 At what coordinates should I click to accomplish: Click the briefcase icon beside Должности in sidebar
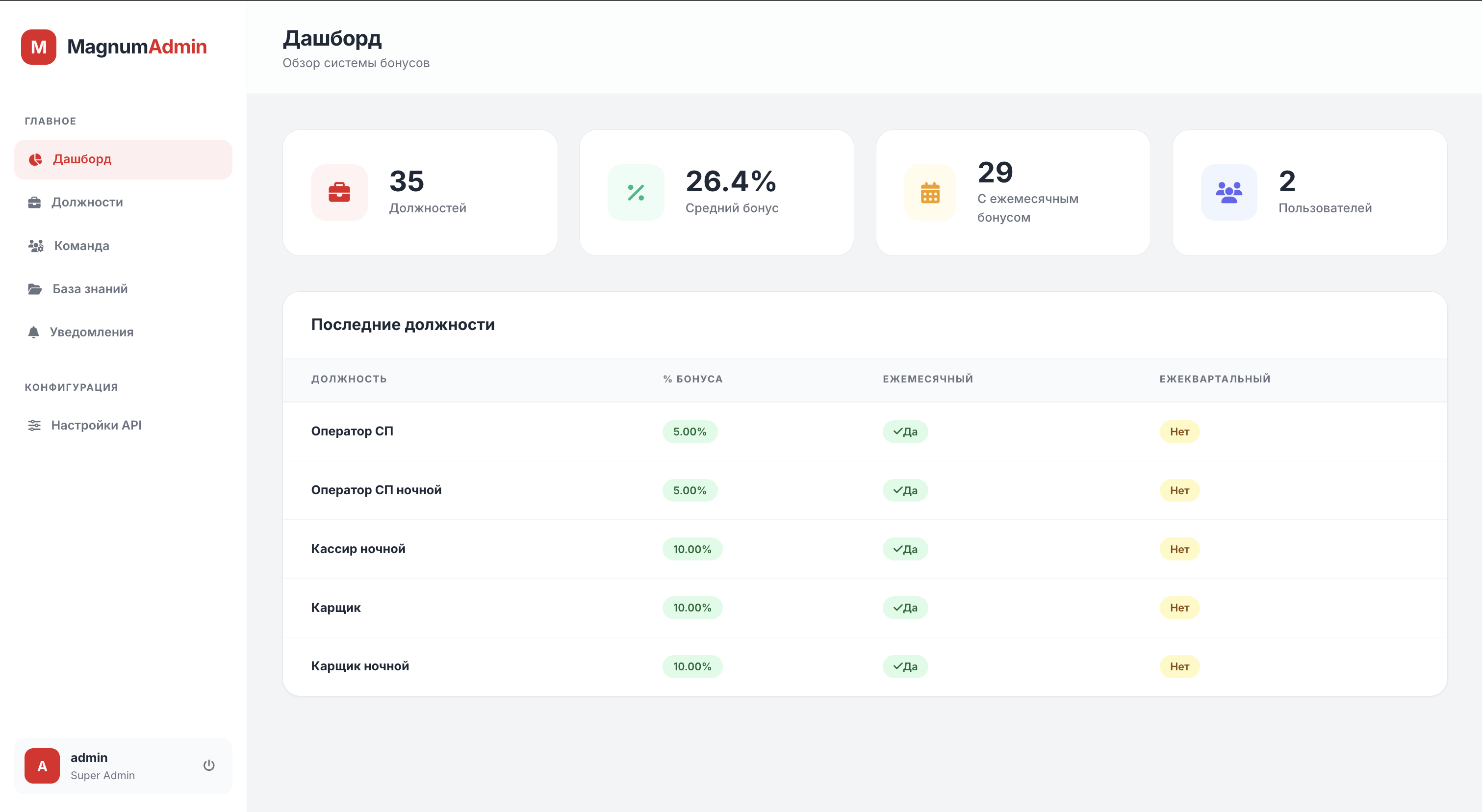point(34,203)
